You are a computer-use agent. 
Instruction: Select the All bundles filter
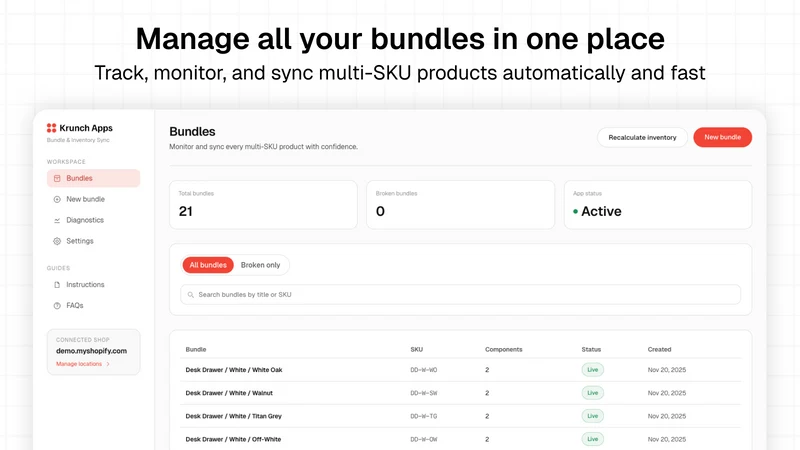(x=208, y=265)
